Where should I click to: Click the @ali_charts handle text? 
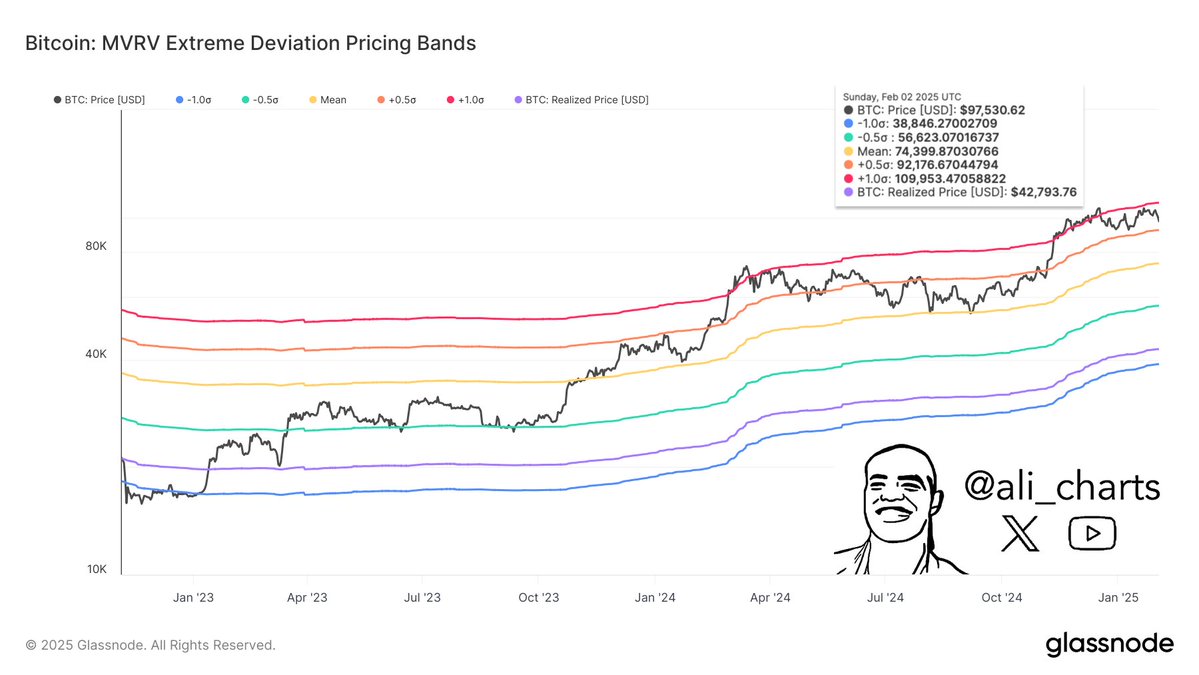click(1062, 487)
